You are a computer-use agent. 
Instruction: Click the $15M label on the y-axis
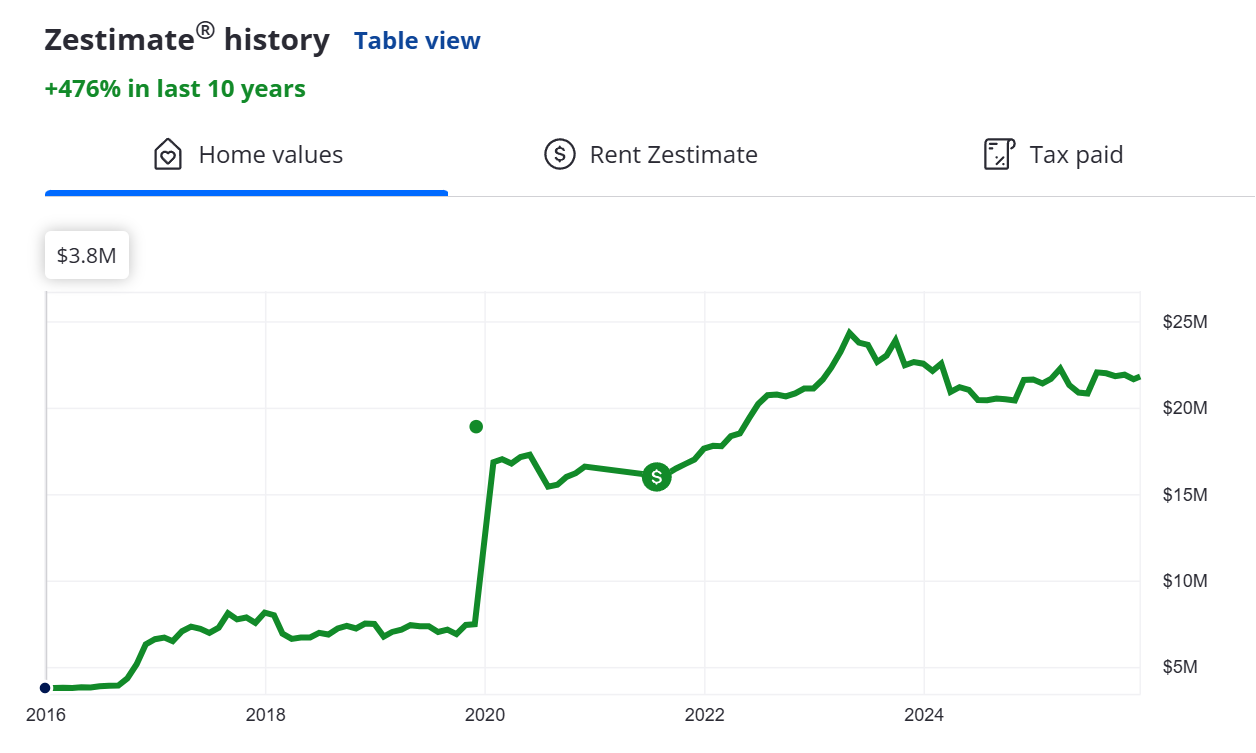coord(1185,495)
